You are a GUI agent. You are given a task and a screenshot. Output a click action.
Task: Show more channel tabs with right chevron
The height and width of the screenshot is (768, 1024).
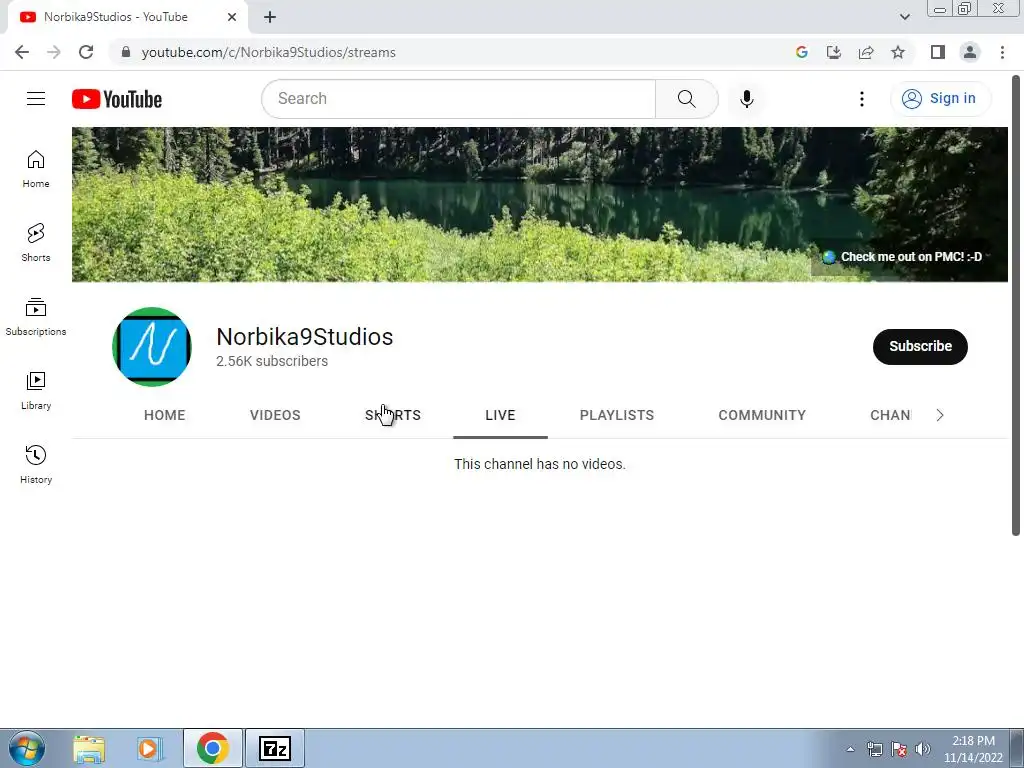click(x=940, y=415)
